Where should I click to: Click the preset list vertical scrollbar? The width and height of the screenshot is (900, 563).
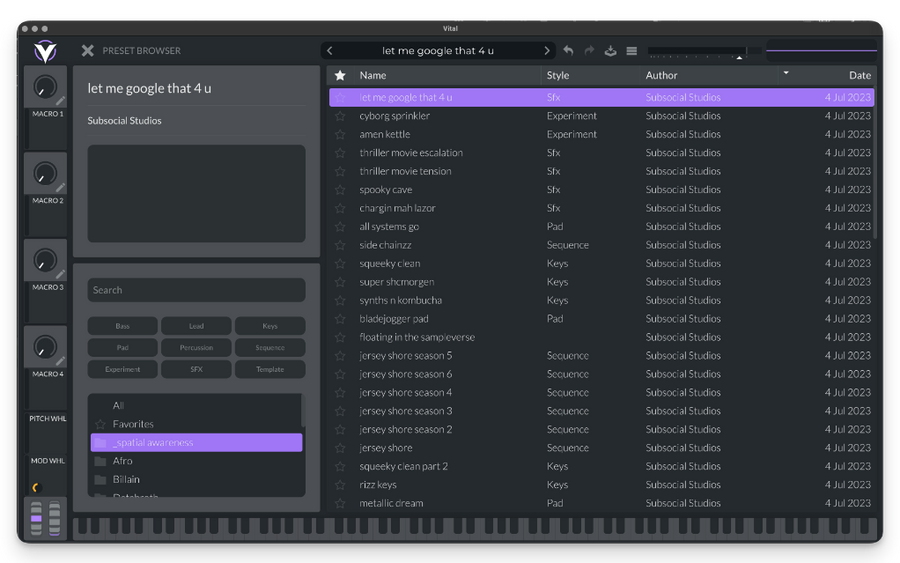pos(875,163)
